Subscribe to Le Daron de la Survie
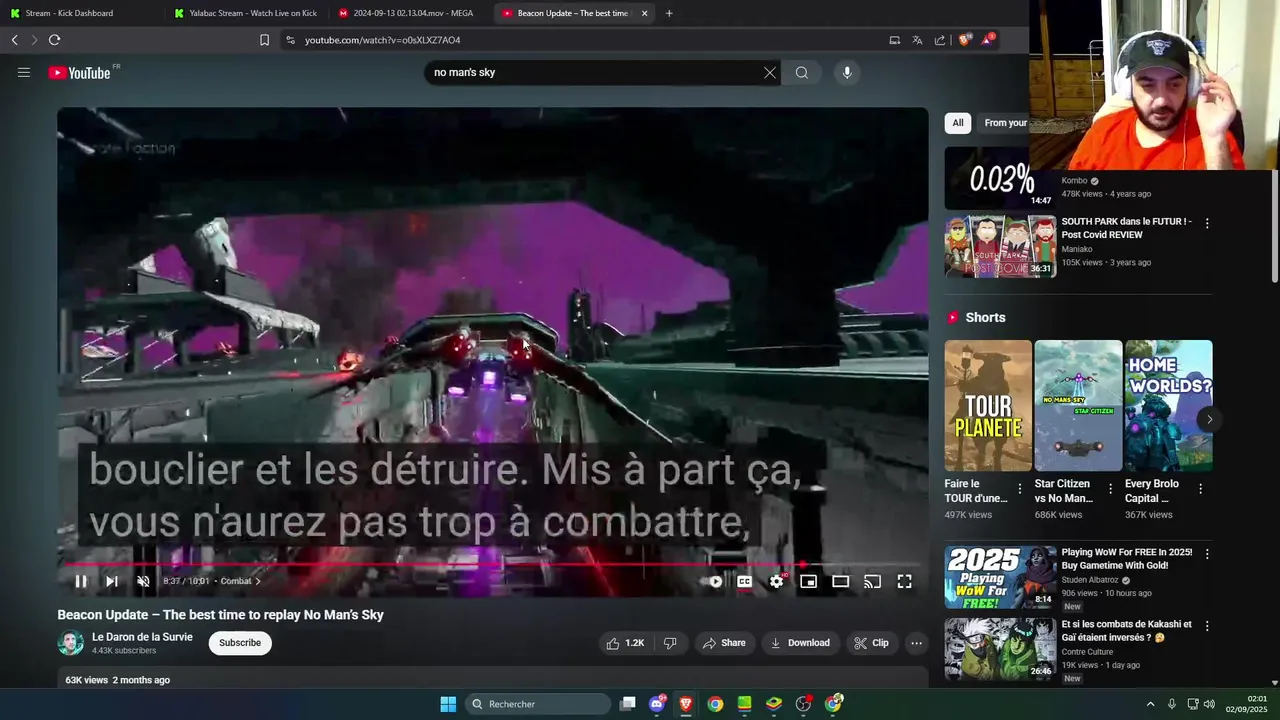Screen dimensions: 1280x720 [240, 643]
